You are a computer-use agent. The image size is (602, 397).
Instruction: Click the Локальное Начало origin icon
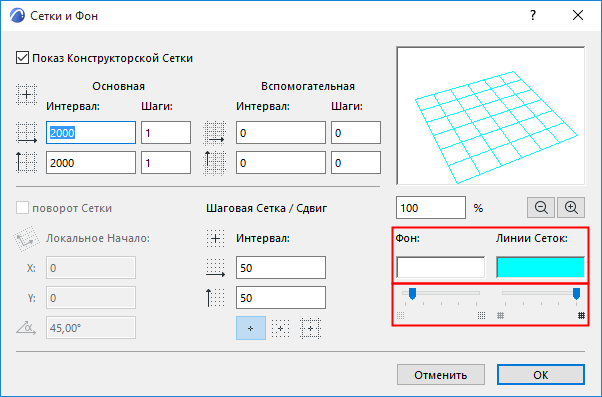pos(26,238)
